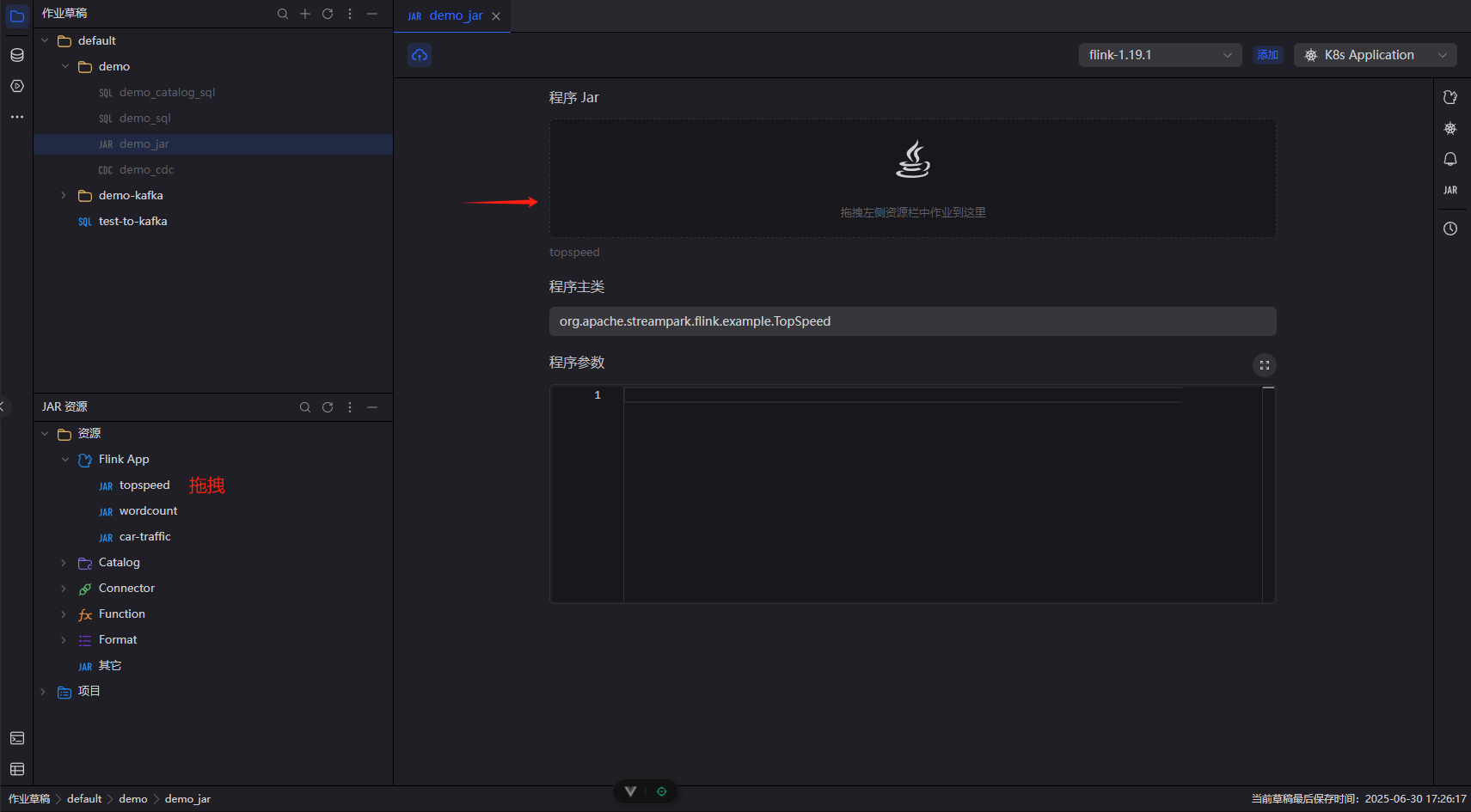Expand the Catalog resource node
The image size is (1471, 812).
64,563
